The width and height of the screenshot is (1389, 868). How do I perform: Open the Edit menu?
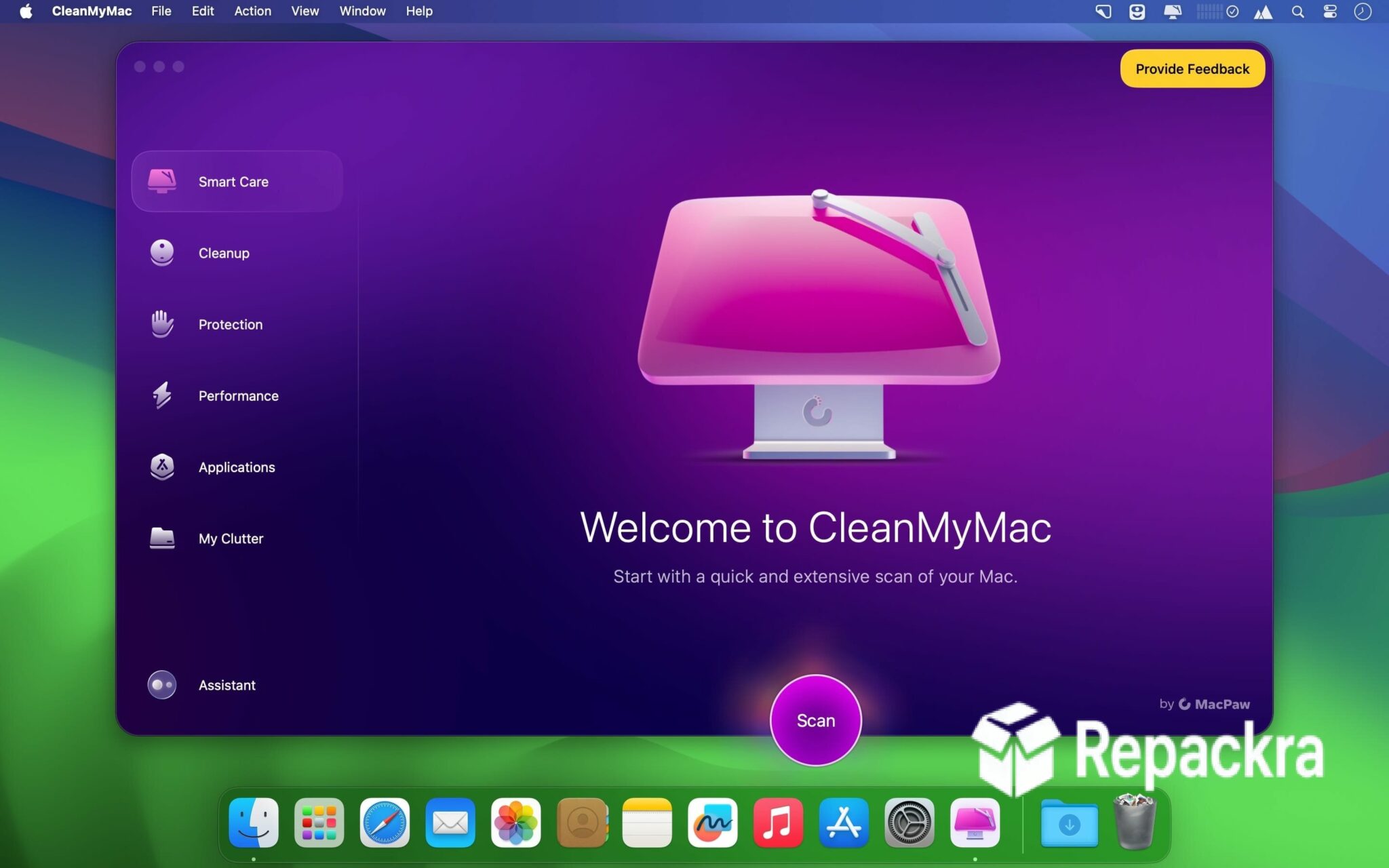point(203,12)
